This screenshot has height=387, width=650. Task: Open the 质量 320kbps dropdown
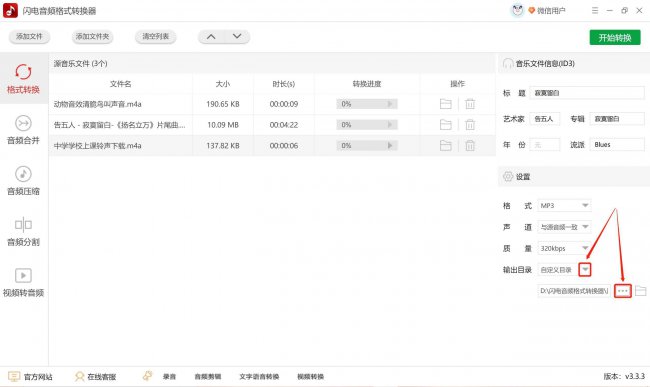click(564, 248)
